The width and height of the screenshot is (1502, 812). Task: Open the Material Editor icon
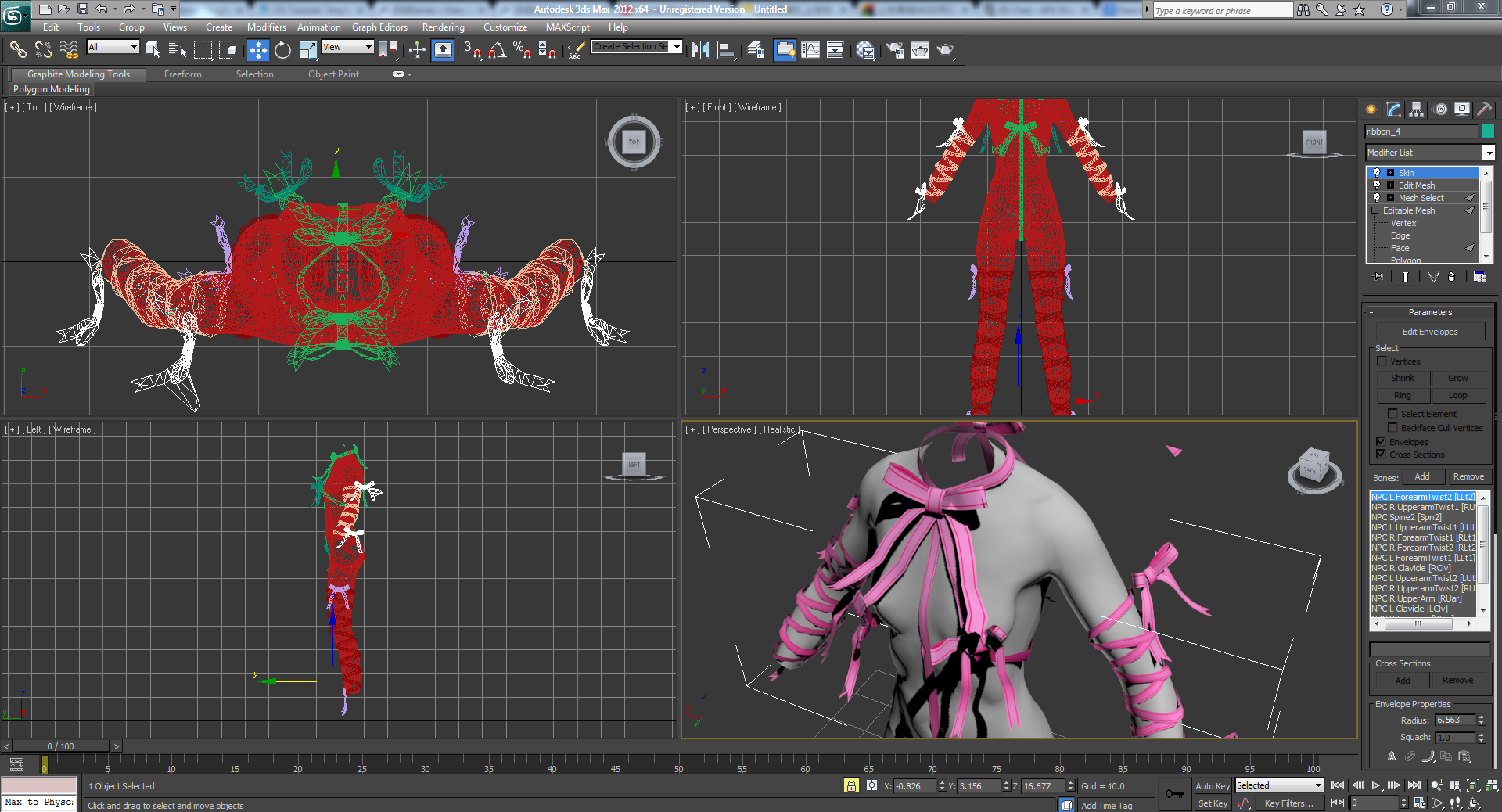pyautogui.click(x=865, y=50)
